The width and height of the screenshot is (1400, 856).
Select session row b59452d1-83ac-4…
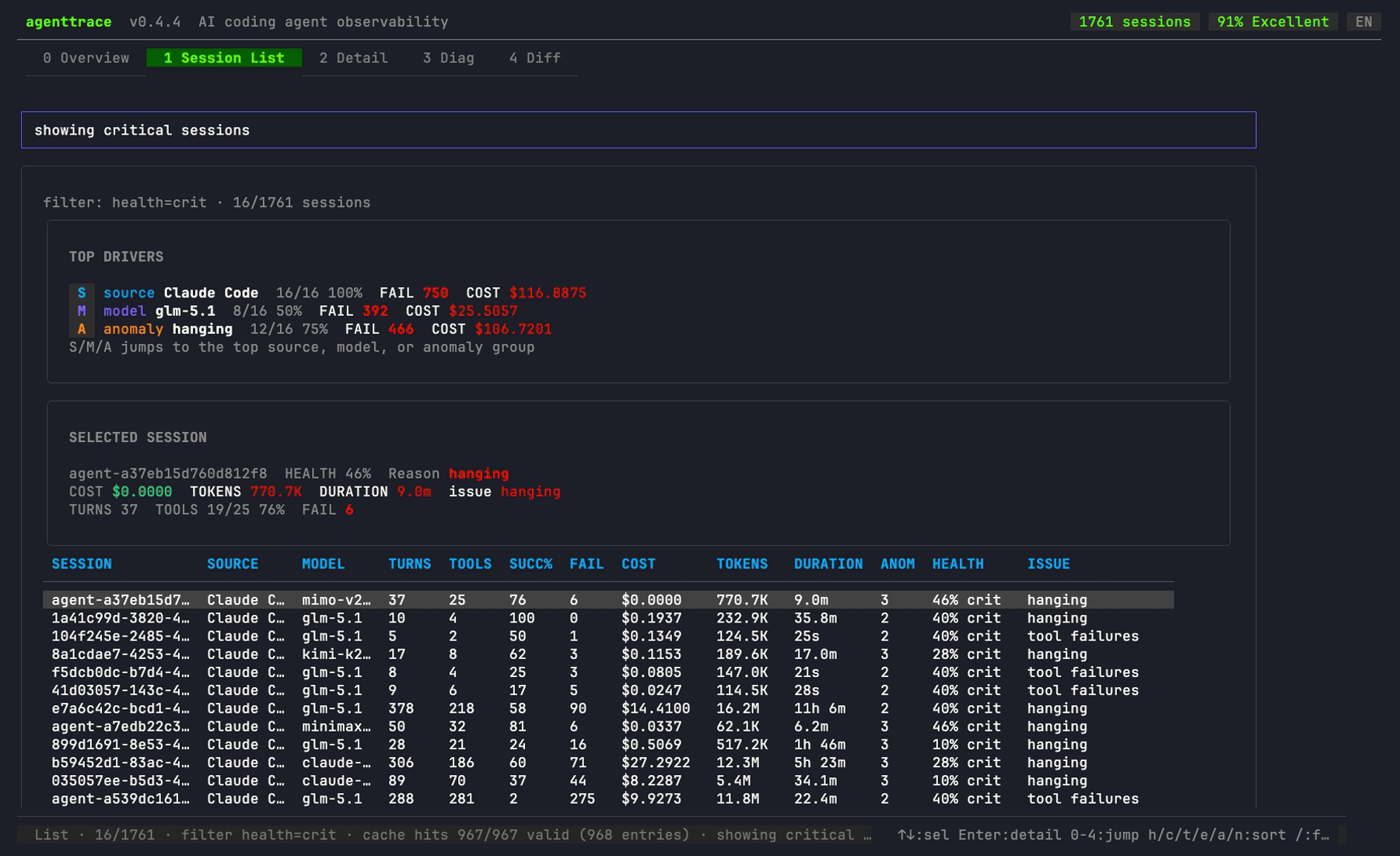pos(608,763)
